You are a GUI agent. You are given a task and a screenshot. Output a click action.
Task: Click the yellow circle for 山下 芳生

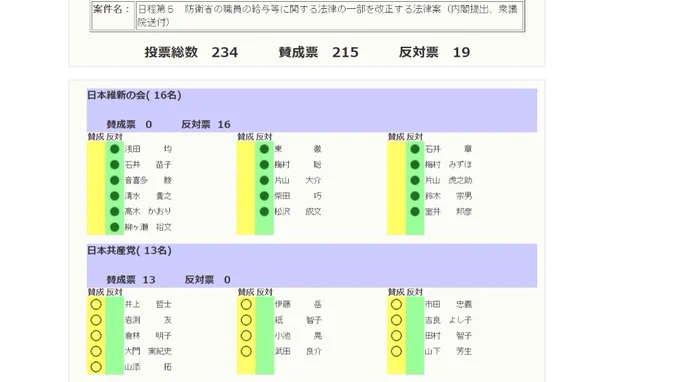click(396, 351)
